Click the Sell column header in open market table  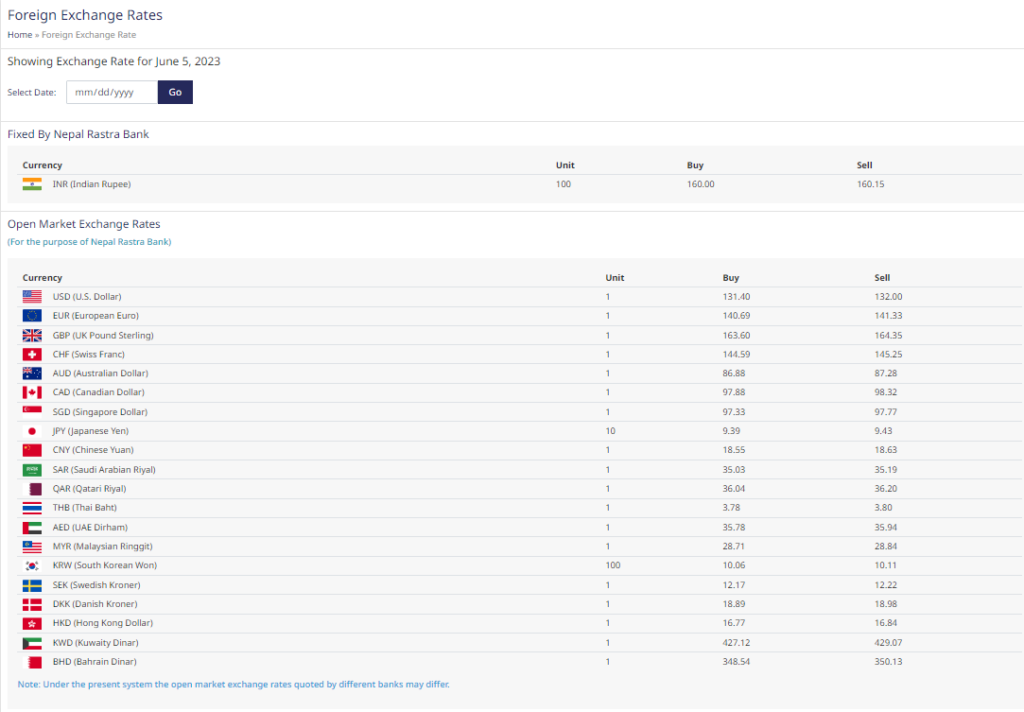coord(882,278)
